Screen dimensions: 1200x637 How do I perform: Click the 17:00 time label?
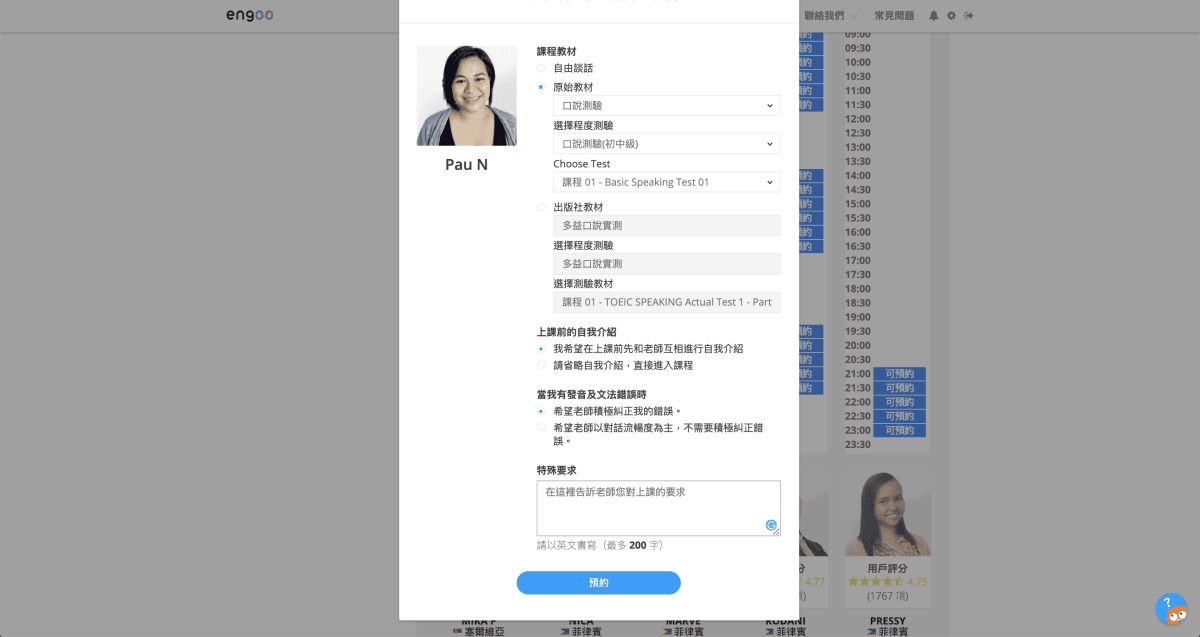858,260
